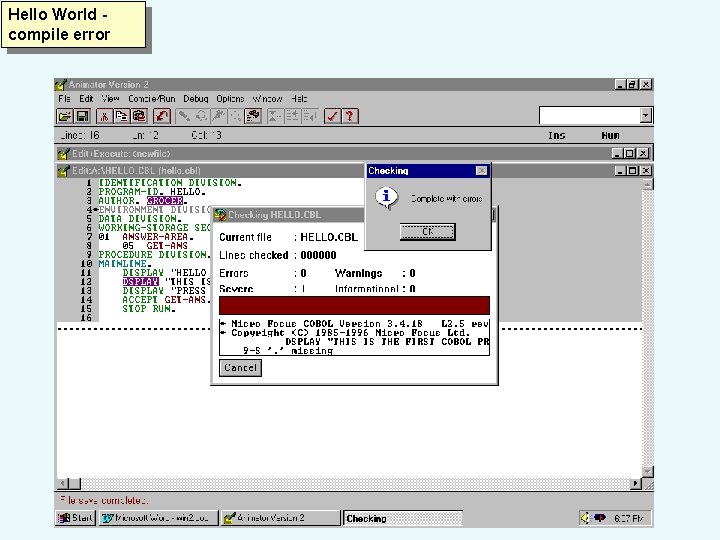The width and height of the screenshot is (720, 540).
Task: Close the small Checking popup
Action: (481, 171)
